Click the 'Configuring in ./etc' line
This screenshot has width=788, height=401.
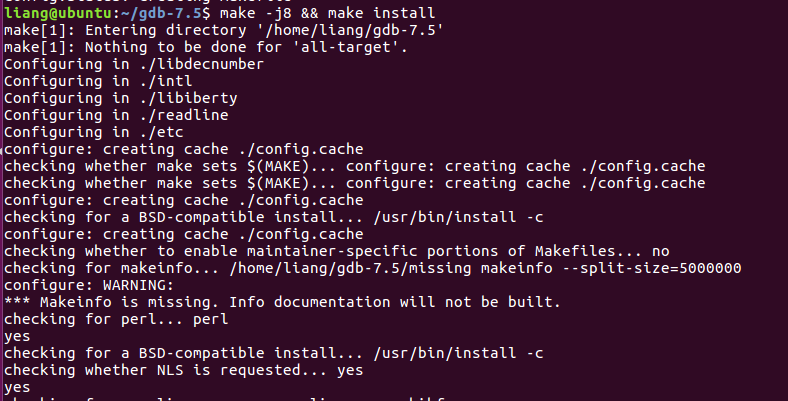pos(94,133)
